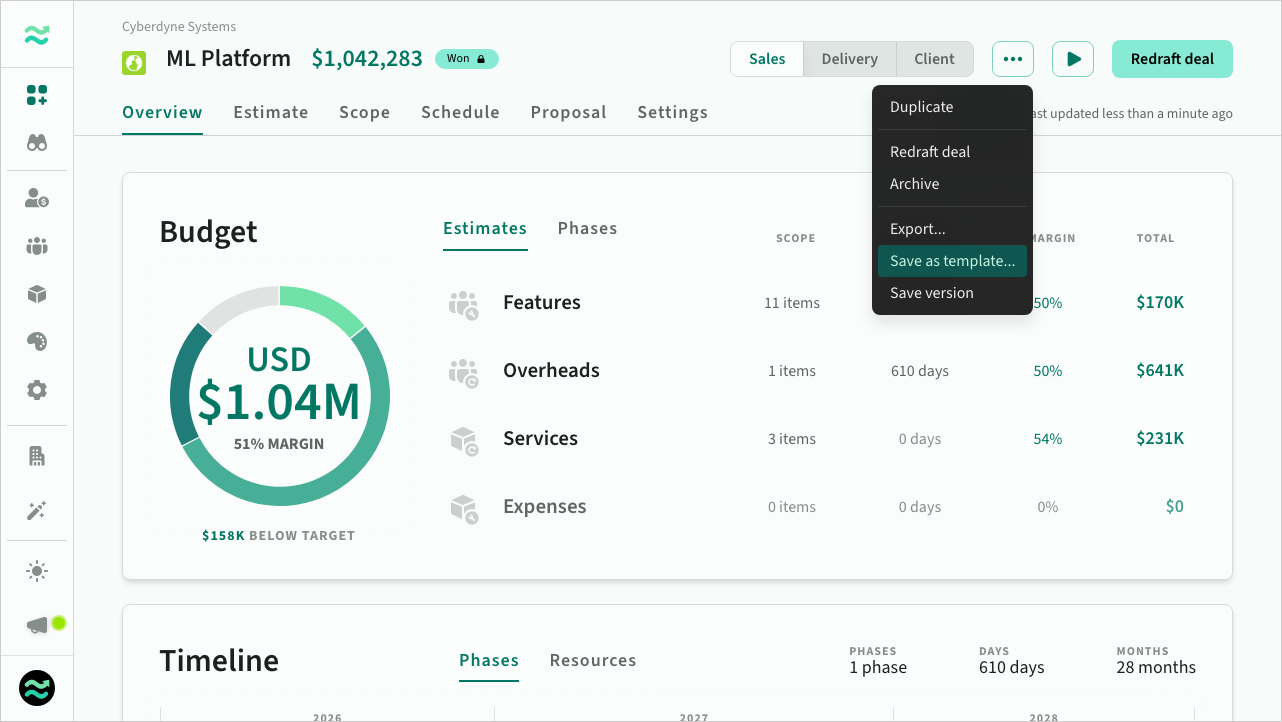Image resolution: width=1282 pixels, height=722 pixels.
Task: Click the budget donut chart
Action: pyautogui.click(x=279, y=395)
